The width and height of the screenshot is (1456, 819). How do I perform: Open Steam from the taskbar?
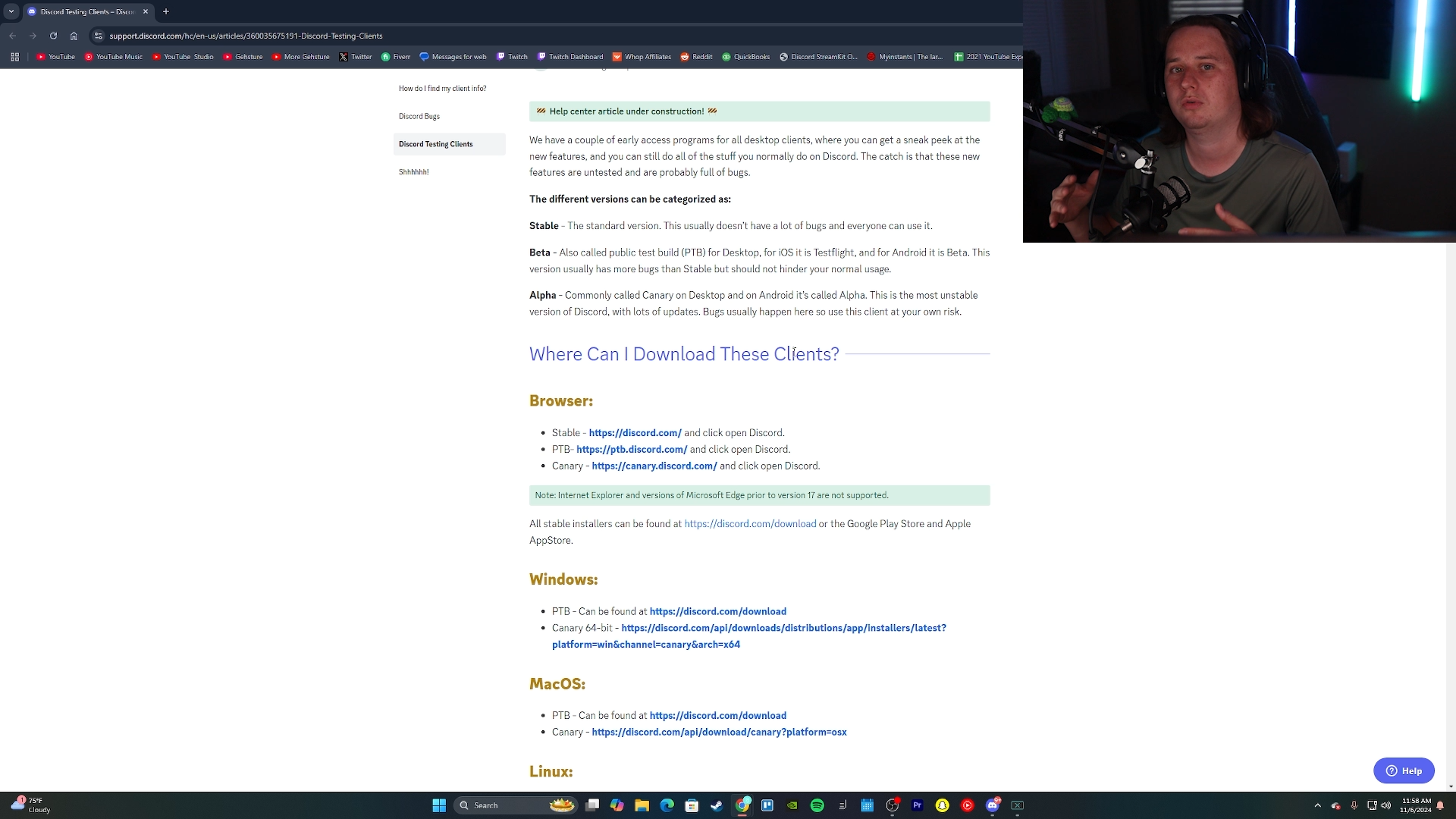[x=717, y=805]
